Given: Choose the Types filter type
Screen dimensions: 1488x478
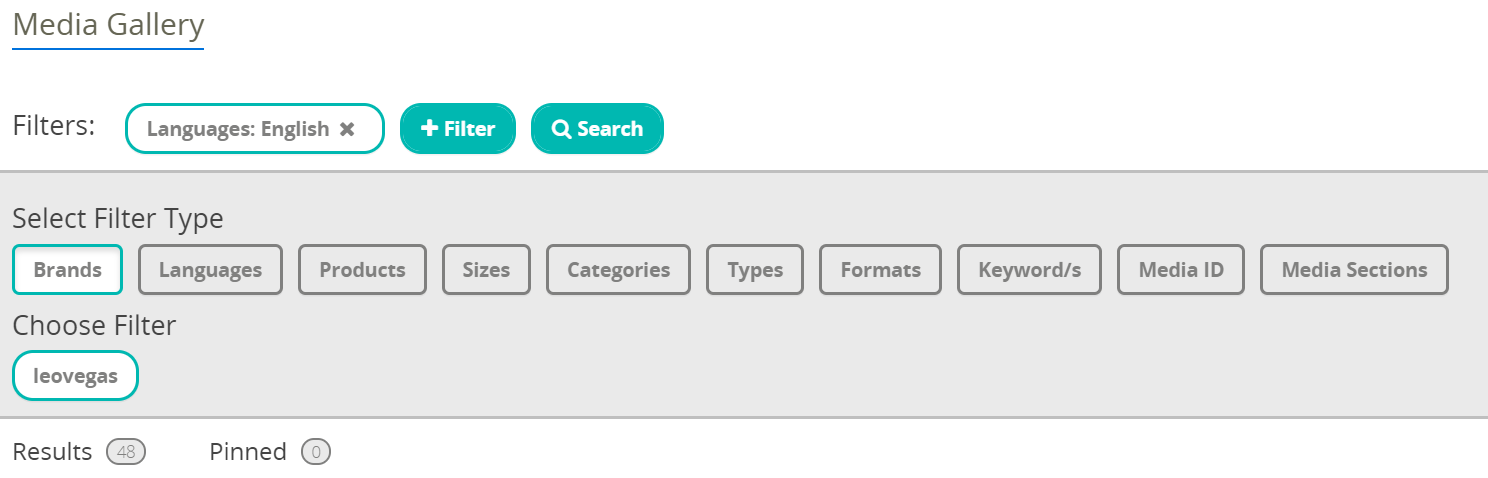Looking at the screenshot, I should coord(755,270).
